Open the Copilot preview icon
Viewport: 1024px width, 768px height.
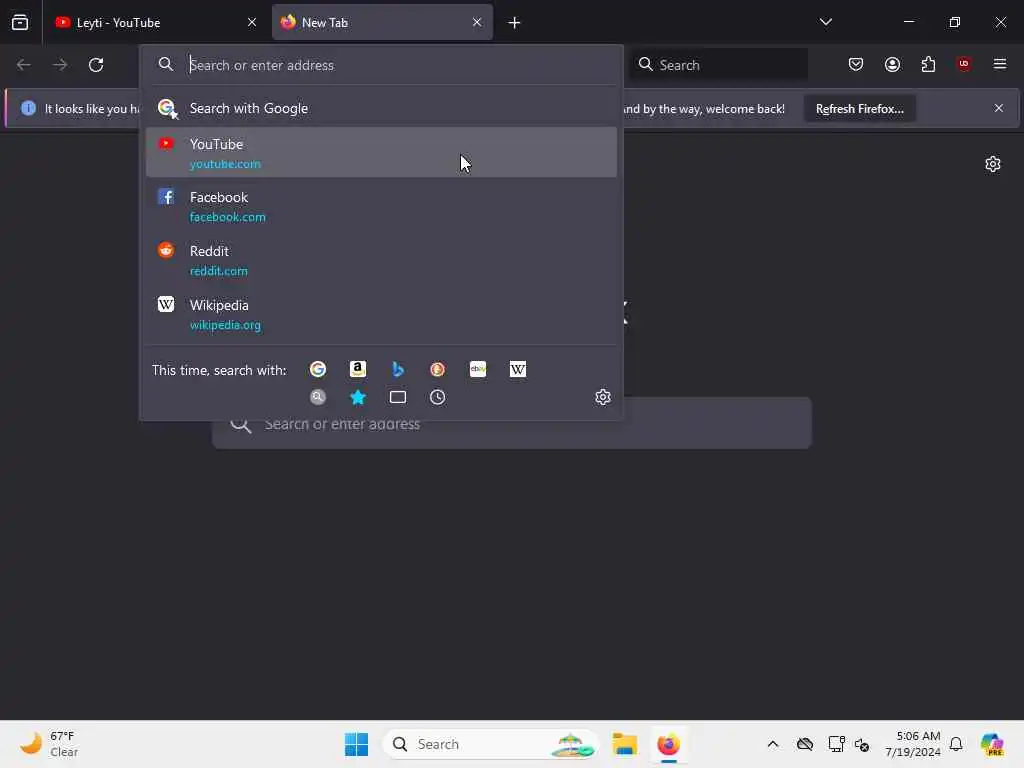[992, 744]
